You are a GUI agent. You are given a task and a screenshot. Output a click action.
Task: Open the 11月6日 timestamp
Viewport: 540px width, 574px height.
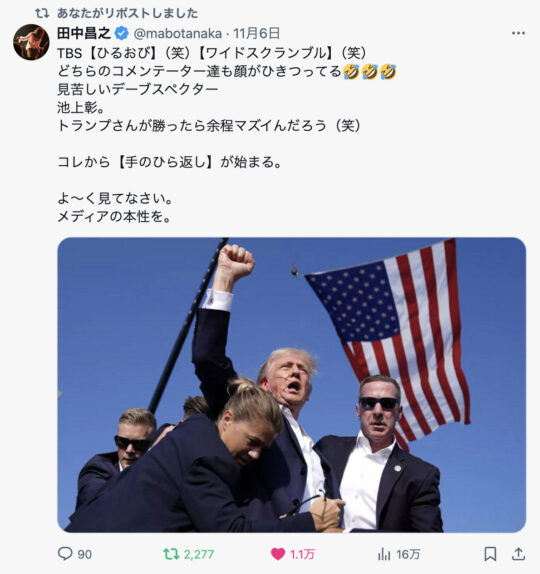pos(257,33)
